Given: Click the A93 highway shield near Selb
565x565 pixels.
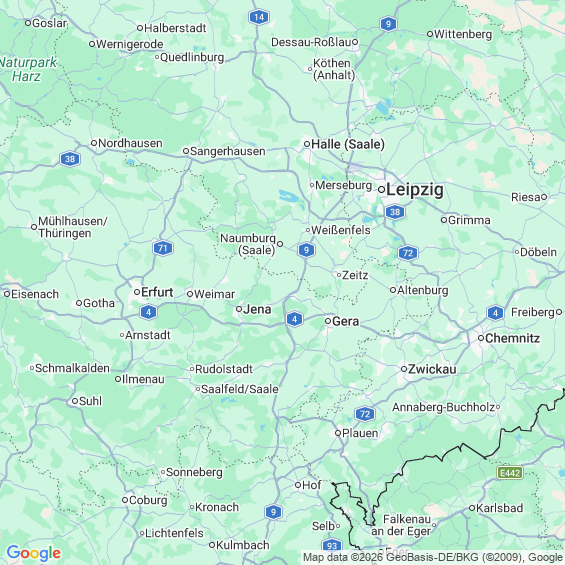Looking at the screenshot, I should 332,546.
